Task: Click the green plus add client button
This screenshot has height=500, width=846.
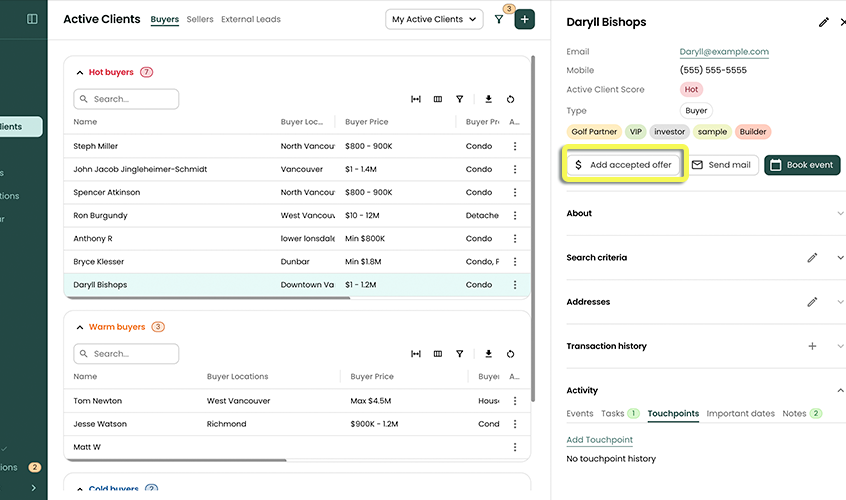Action: click(525, 19)
